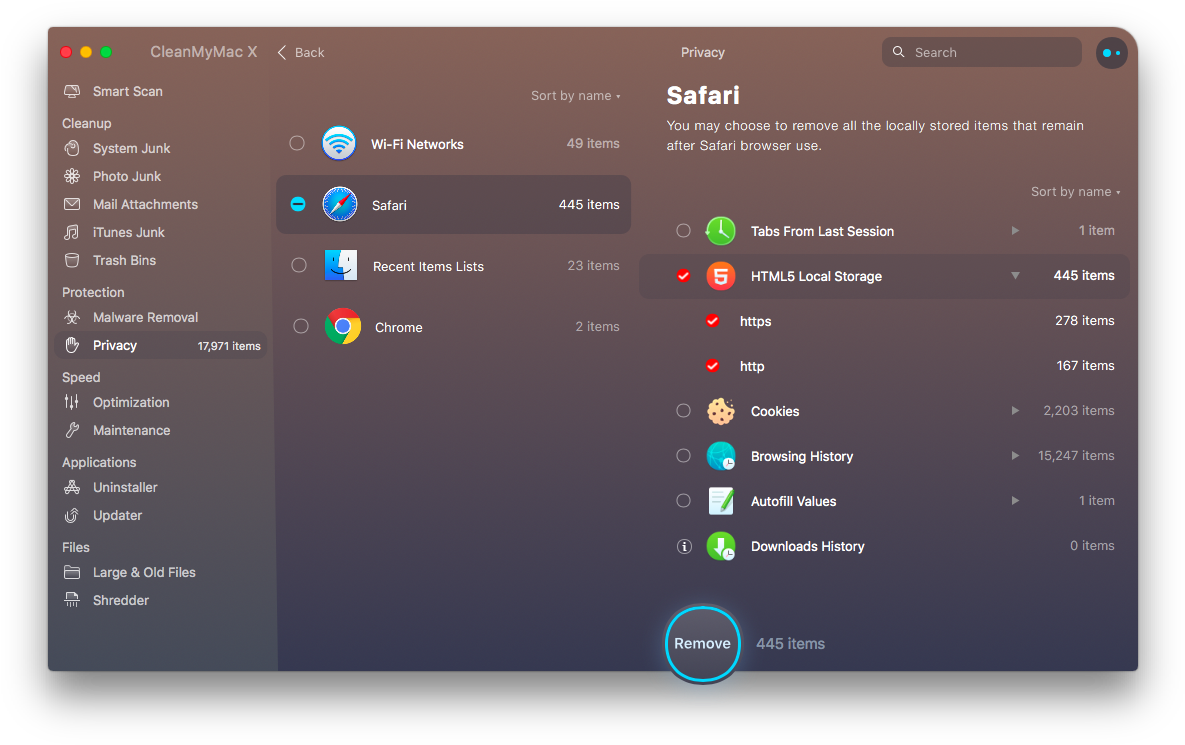
Task: Click the Chrome browser icon
Action: point(343,326)
